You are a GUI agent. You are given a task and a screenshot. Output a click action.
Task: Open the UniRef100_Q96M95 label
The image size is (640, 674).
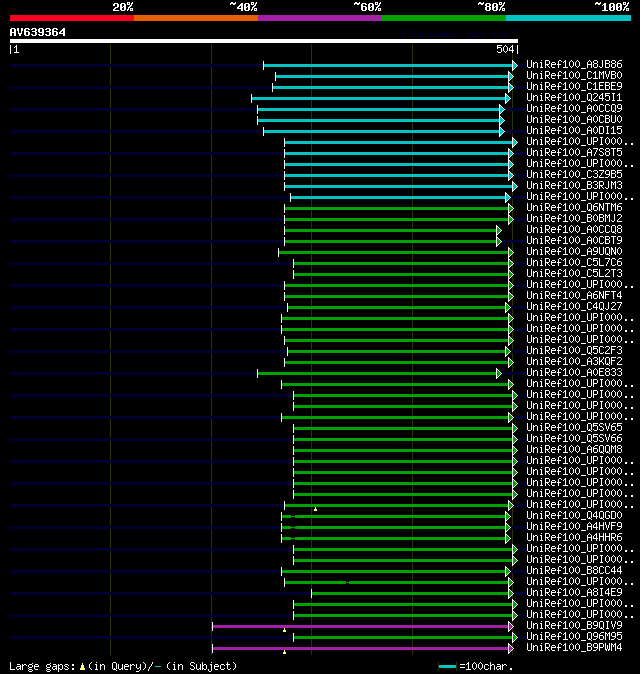tap(574, 637)
